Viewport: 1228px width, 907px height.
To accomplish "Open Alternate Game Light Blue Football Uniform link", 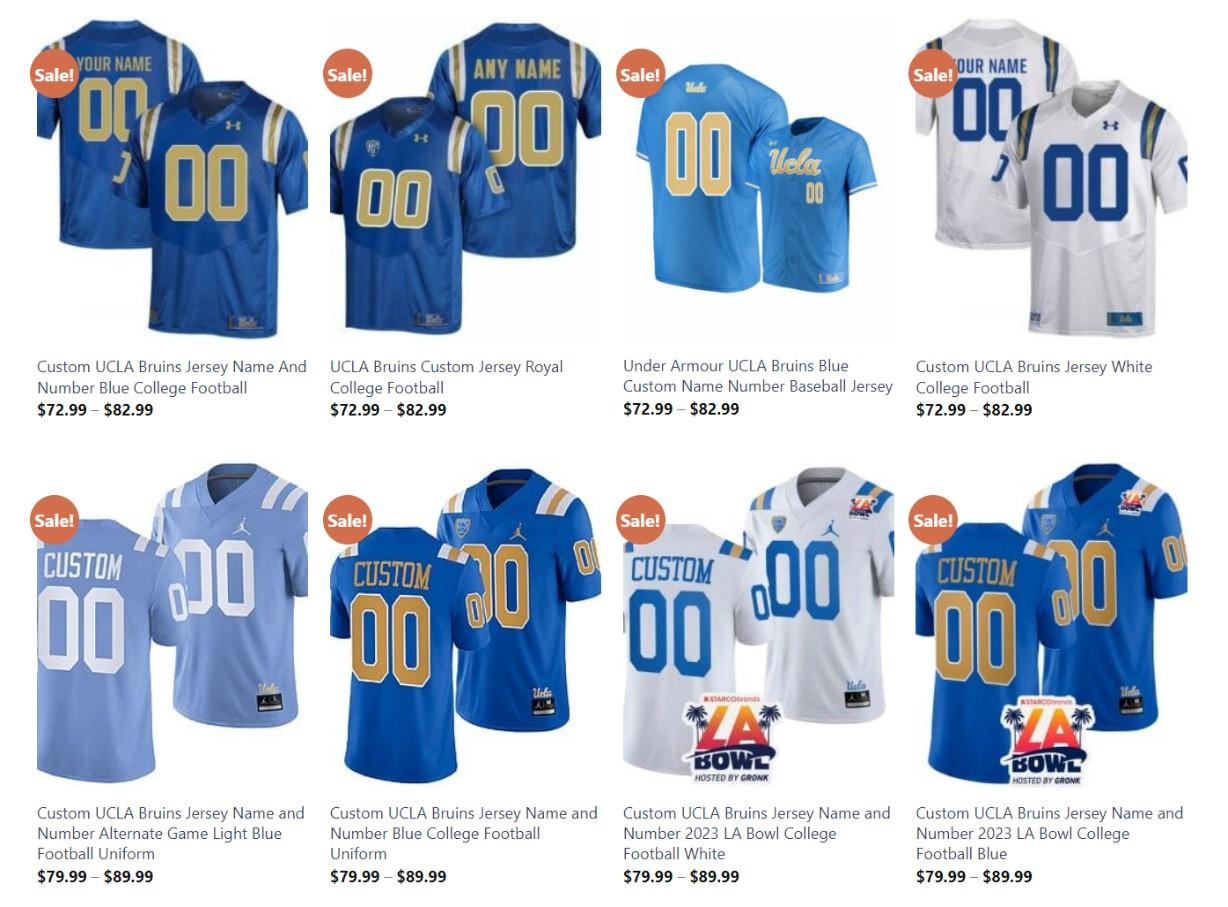I will point(171,833).
